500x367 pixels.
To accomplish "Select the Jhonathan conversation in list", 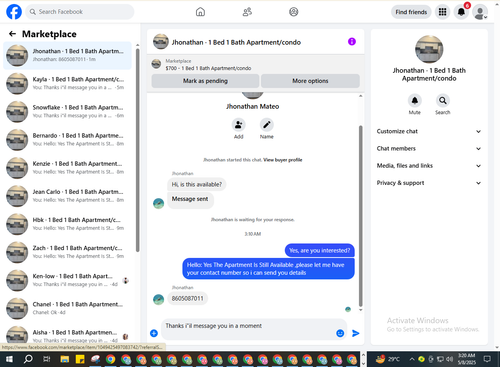I will 67,55.
